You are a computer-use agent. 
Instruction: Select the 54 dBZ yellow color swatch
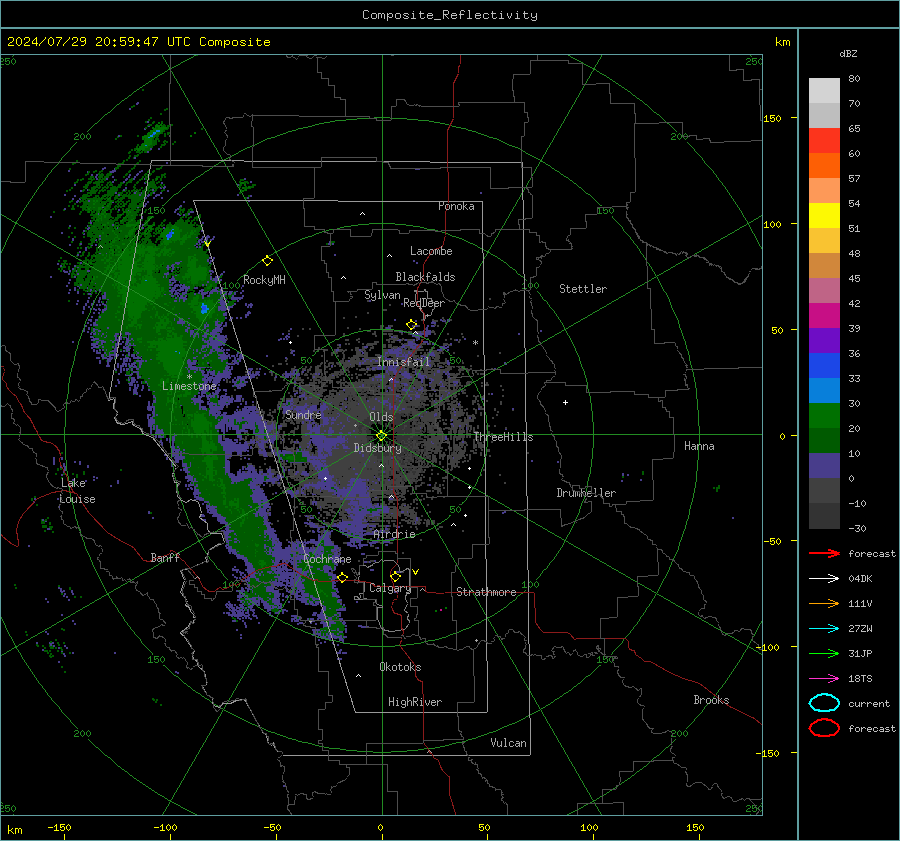824,215
